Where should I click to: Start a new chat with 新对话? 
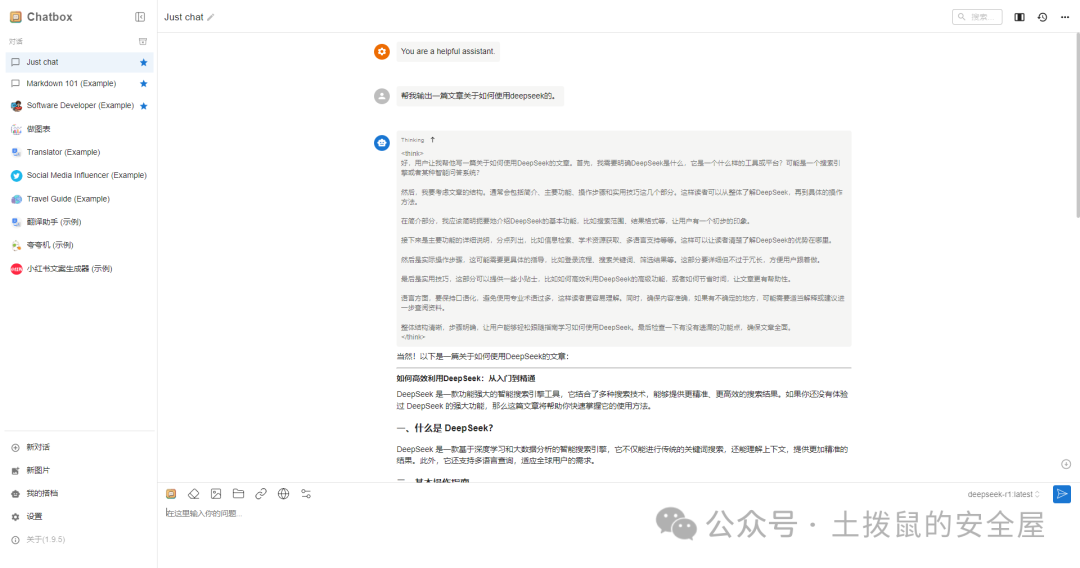coord(79,447)
